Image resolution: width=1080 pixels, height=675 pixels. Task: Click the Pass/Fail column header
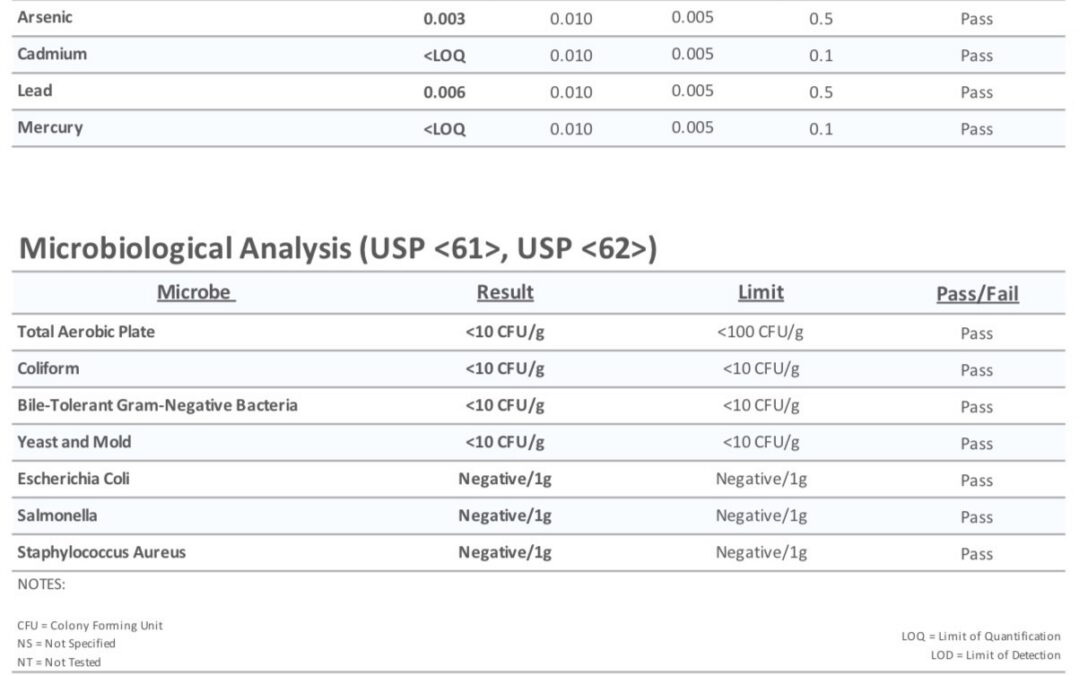(977, 294)
